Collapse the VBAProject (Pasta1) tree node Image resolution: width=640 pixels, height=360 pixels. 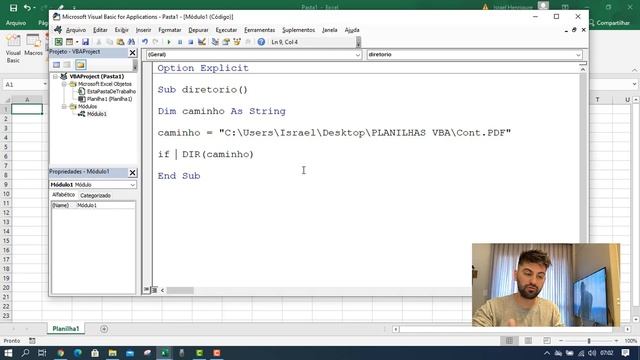tap(55, 76)
